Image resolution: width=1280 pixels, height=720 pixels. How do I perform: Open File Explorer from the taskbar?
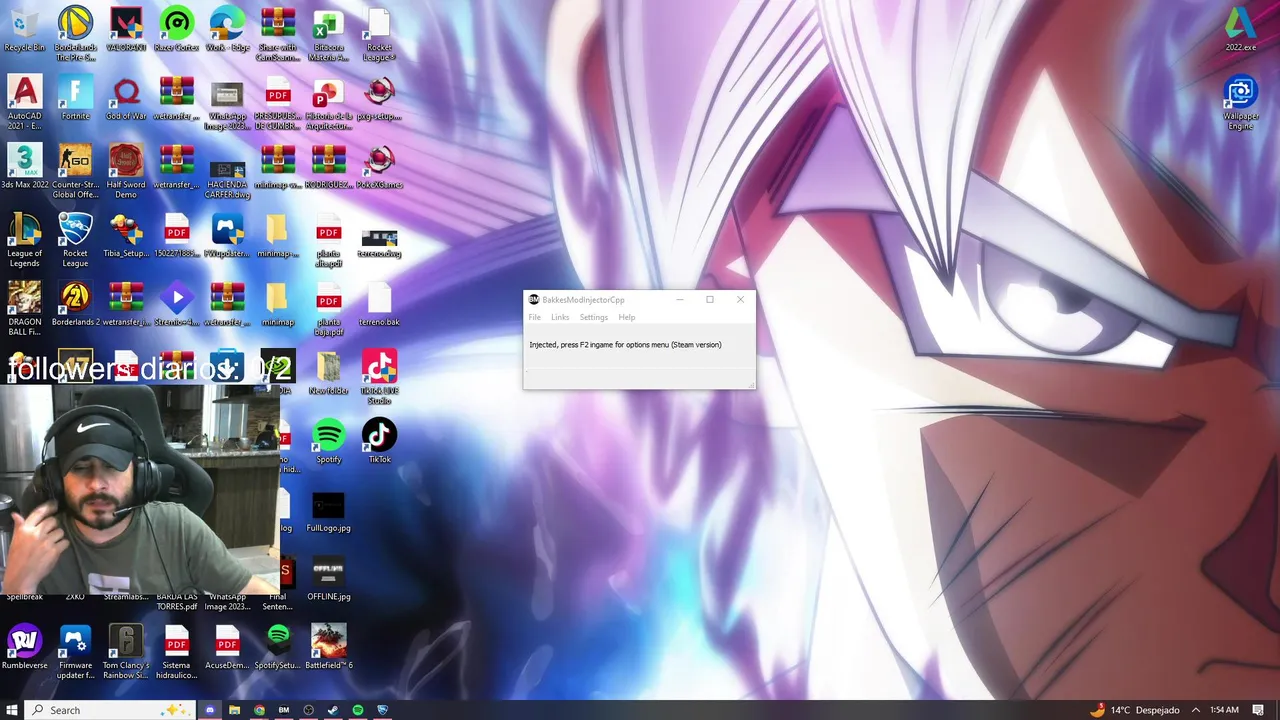click(234, 710)
